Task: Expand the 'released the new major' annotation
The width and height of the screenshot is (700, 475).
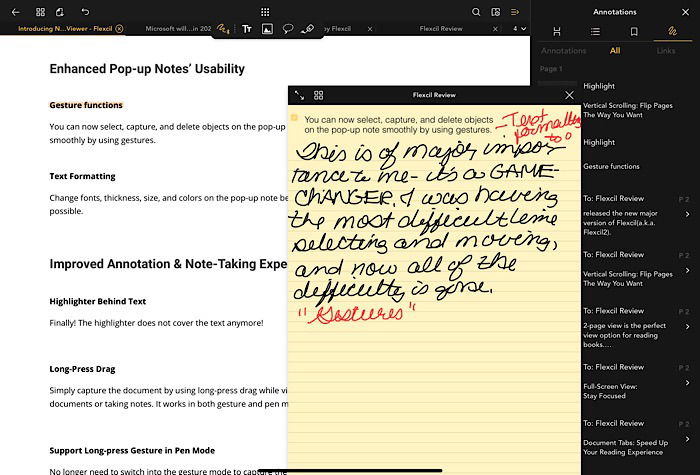Action: [x=687, y=216]
